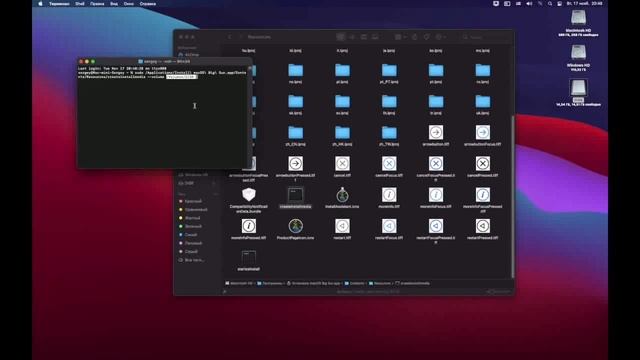Click the volume icon in menu bar
Viewport: 640px width, 360px height.
(x=529, y=4)
